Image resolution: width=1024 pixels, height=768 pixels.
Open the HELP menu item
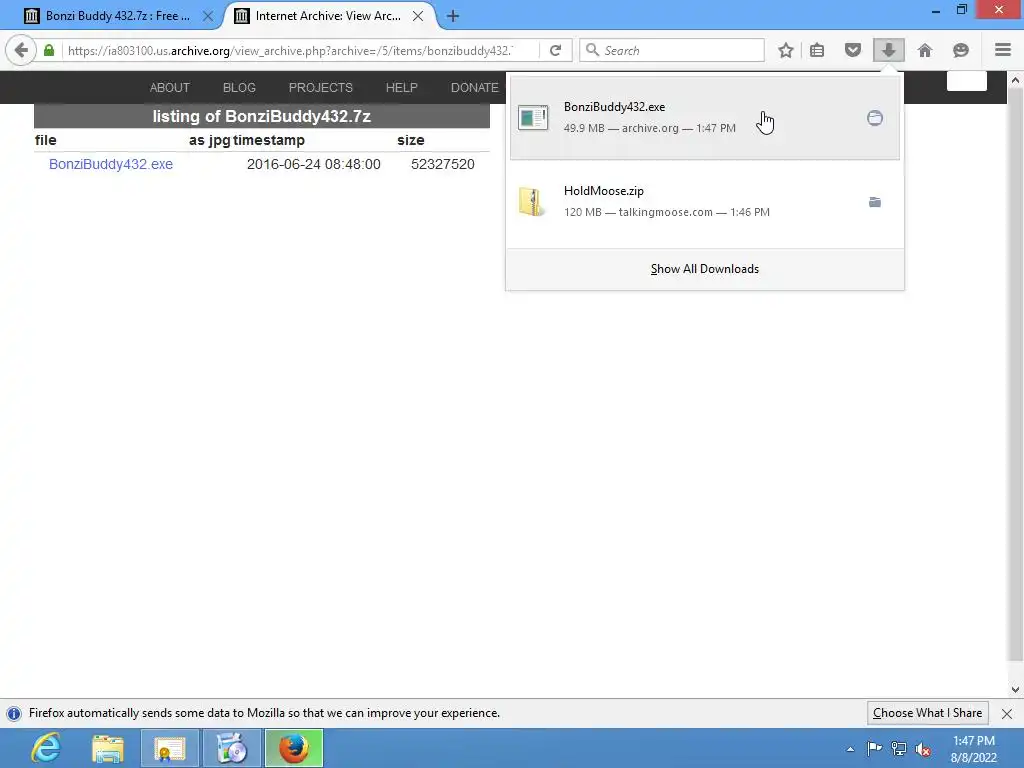click(x=402, y=88)
